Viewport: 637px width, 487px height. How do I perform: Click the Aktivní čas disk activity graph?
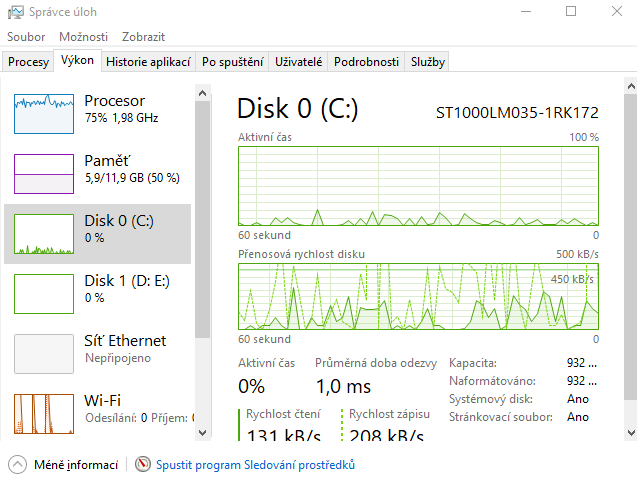[418, 185]
